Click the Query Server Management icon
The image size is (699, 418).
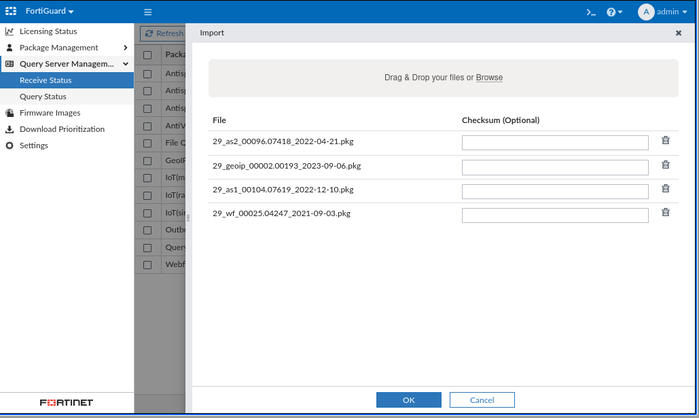pyautogui.click(x=9, y=64)
